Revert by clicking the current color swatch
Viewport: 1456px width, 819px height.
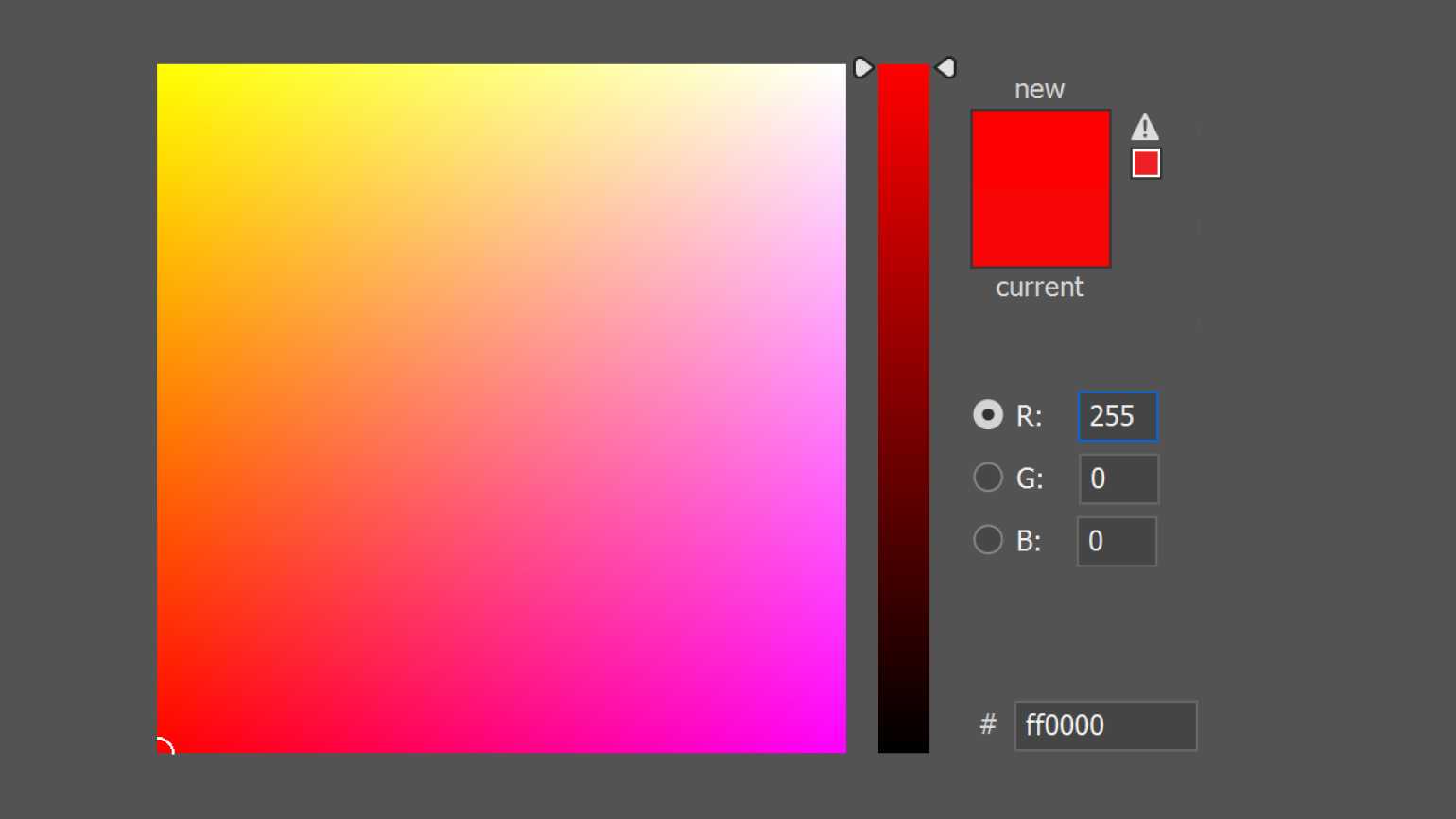point(1040,229)
